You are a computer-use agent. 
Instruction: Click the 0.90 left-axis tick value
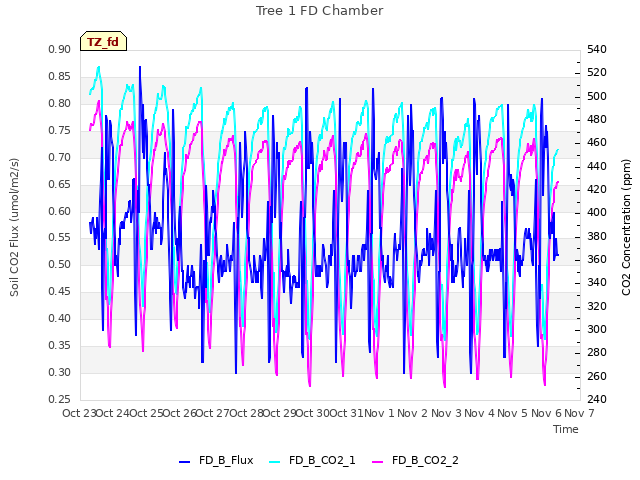pos(60,49)
